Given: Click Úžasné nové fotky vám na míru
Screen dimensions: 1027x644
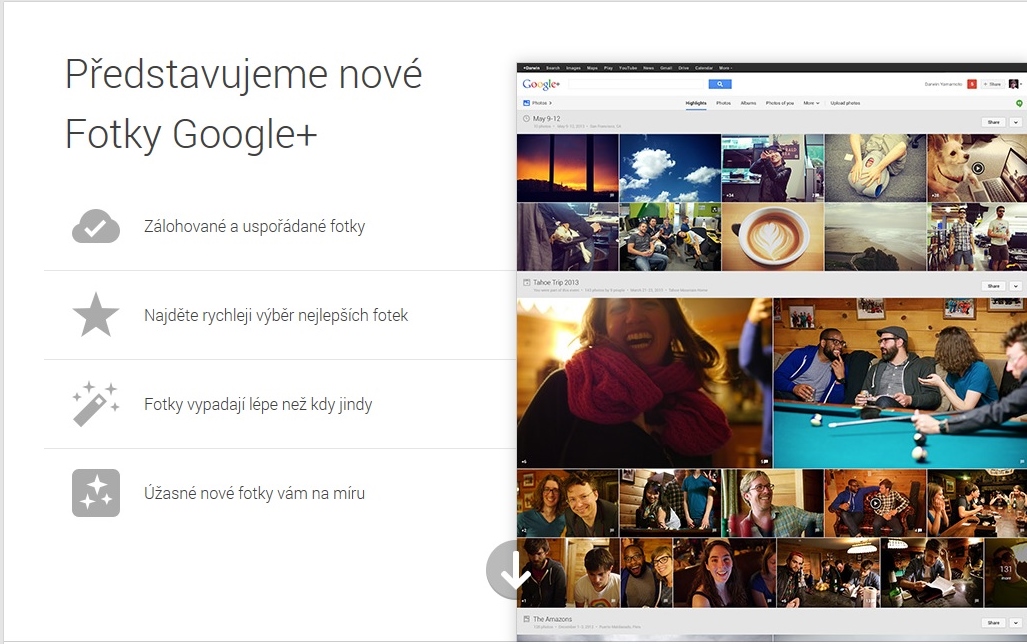Looking at the screenshot, I should coord(254,493).
